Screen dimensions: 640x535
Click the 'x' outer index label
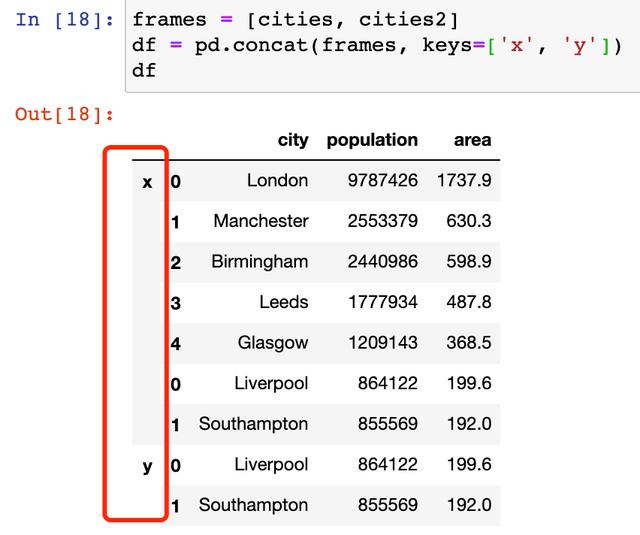click(147, 182)
